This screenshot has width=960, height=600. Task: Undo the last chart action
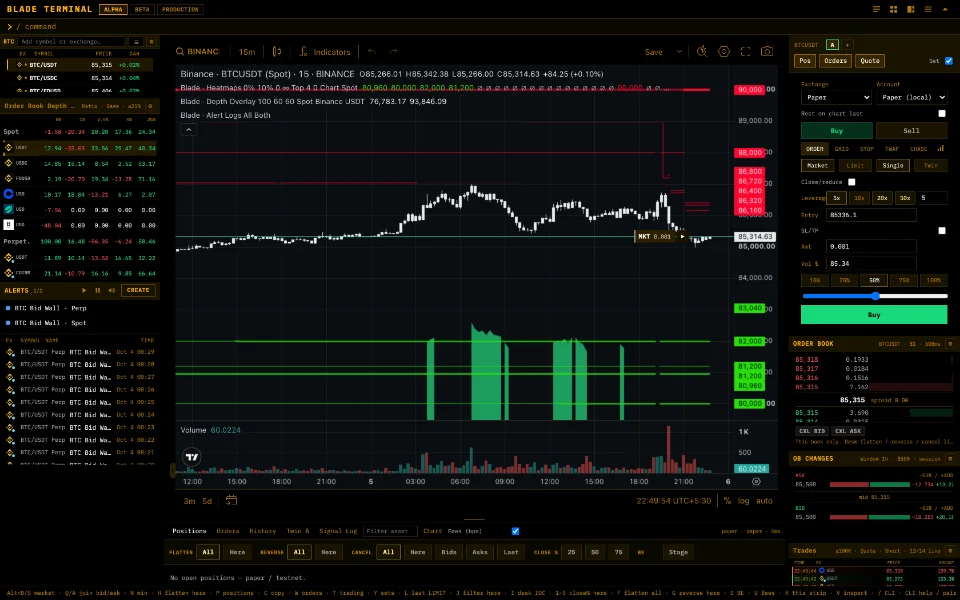tap(372, 52)
